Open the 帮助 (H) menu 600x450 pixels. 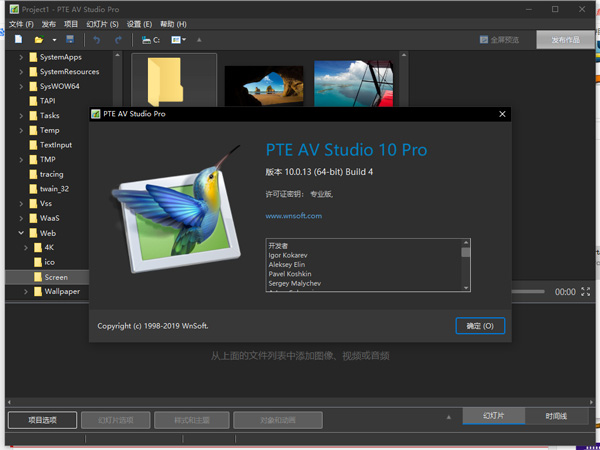tap(173, 24)
